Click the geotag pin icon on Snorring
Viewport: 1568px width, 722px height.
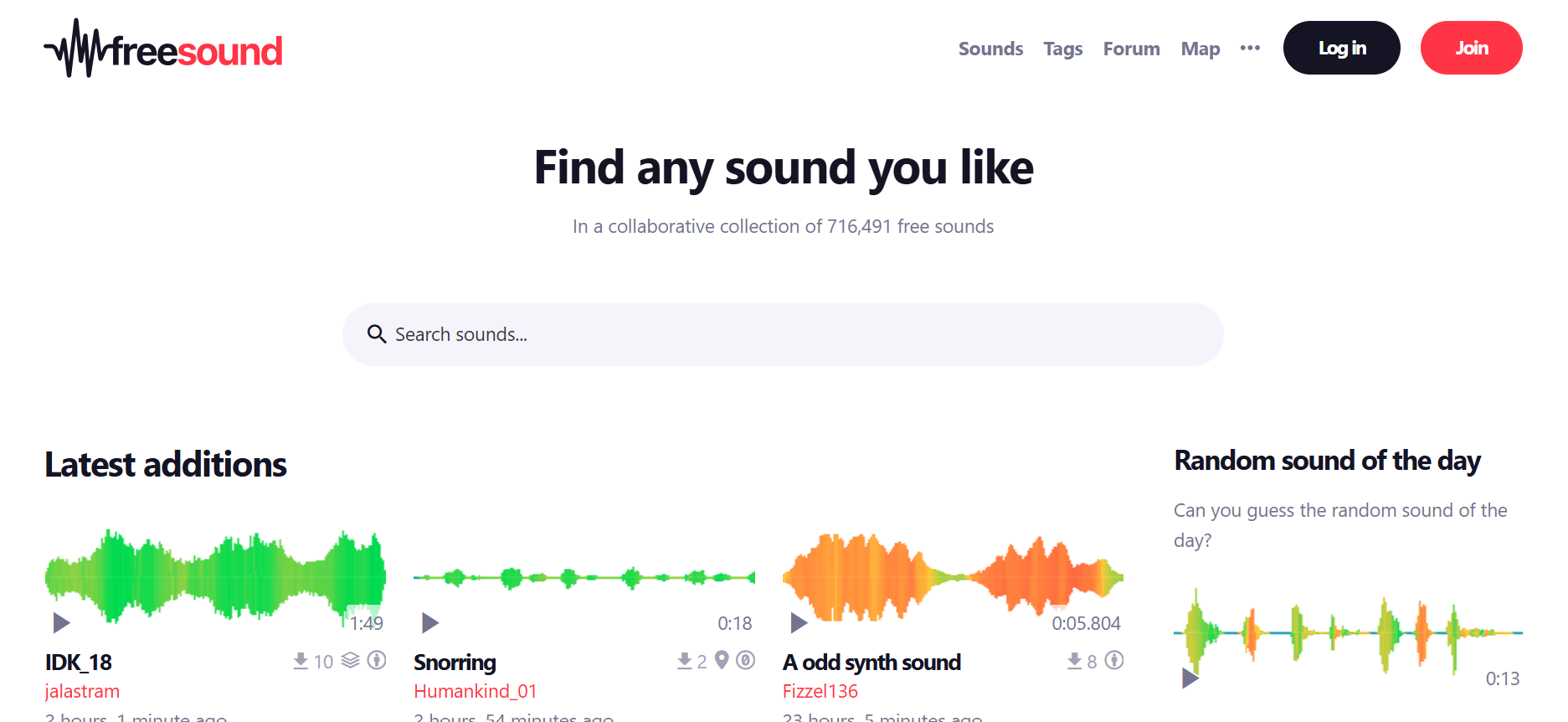point(722,660)
